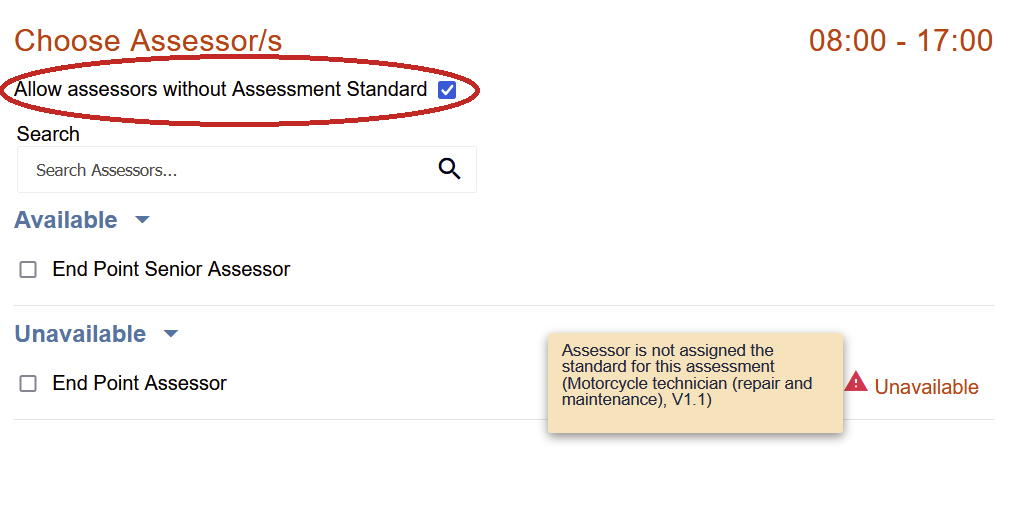Tick the End Point Senior Assessor checkbox
This screenshot has width=1020, height=506.
[28, 270]
